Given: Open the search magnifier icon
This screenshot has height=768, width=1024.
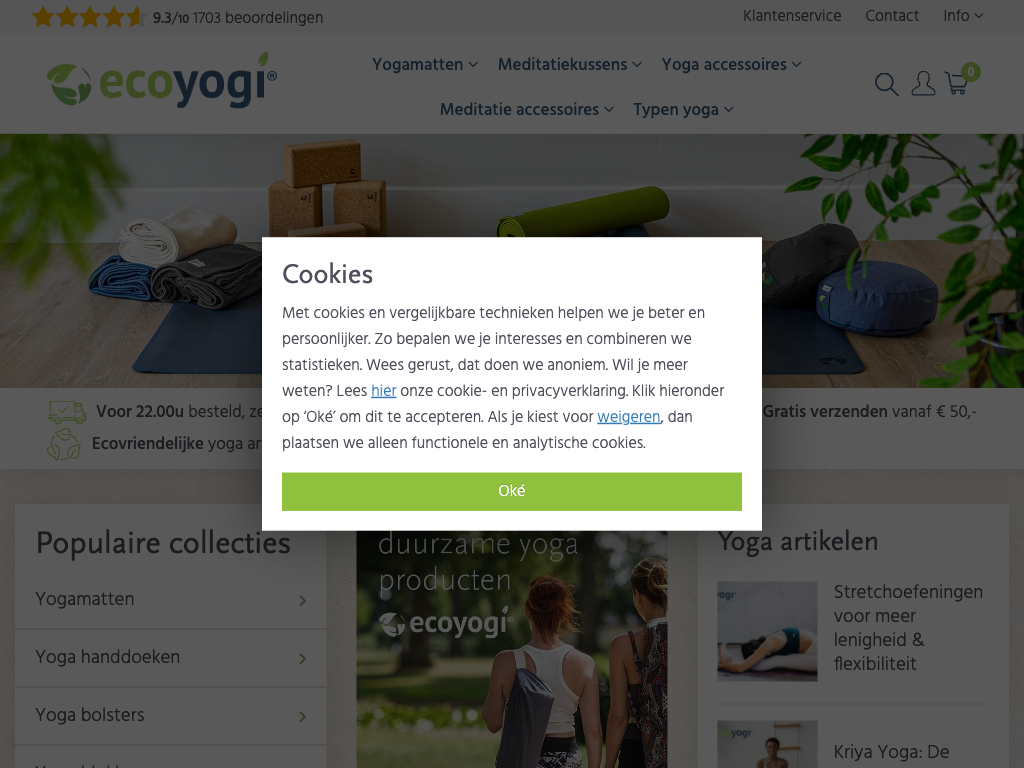Looking at the screenshot, I should [886, 84].
